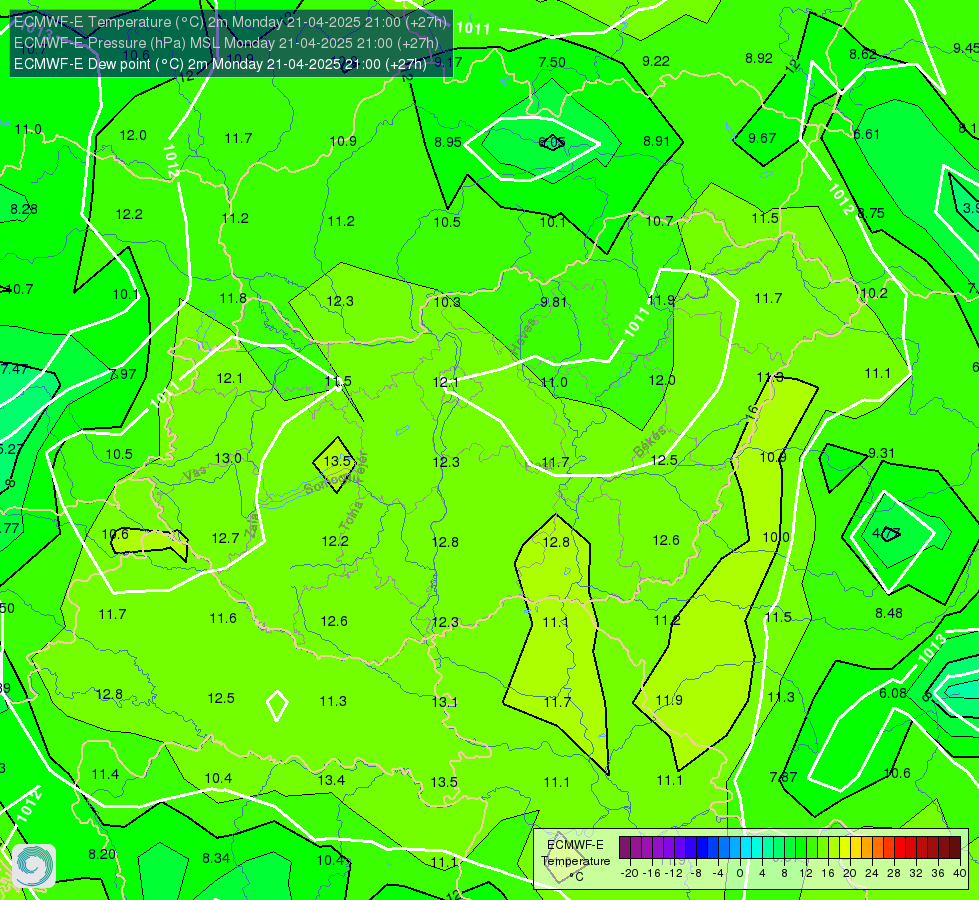The width and height of the screenshot is (979, 900).
Task: Click the 6.08 temperature value
Action: point(893,693)
